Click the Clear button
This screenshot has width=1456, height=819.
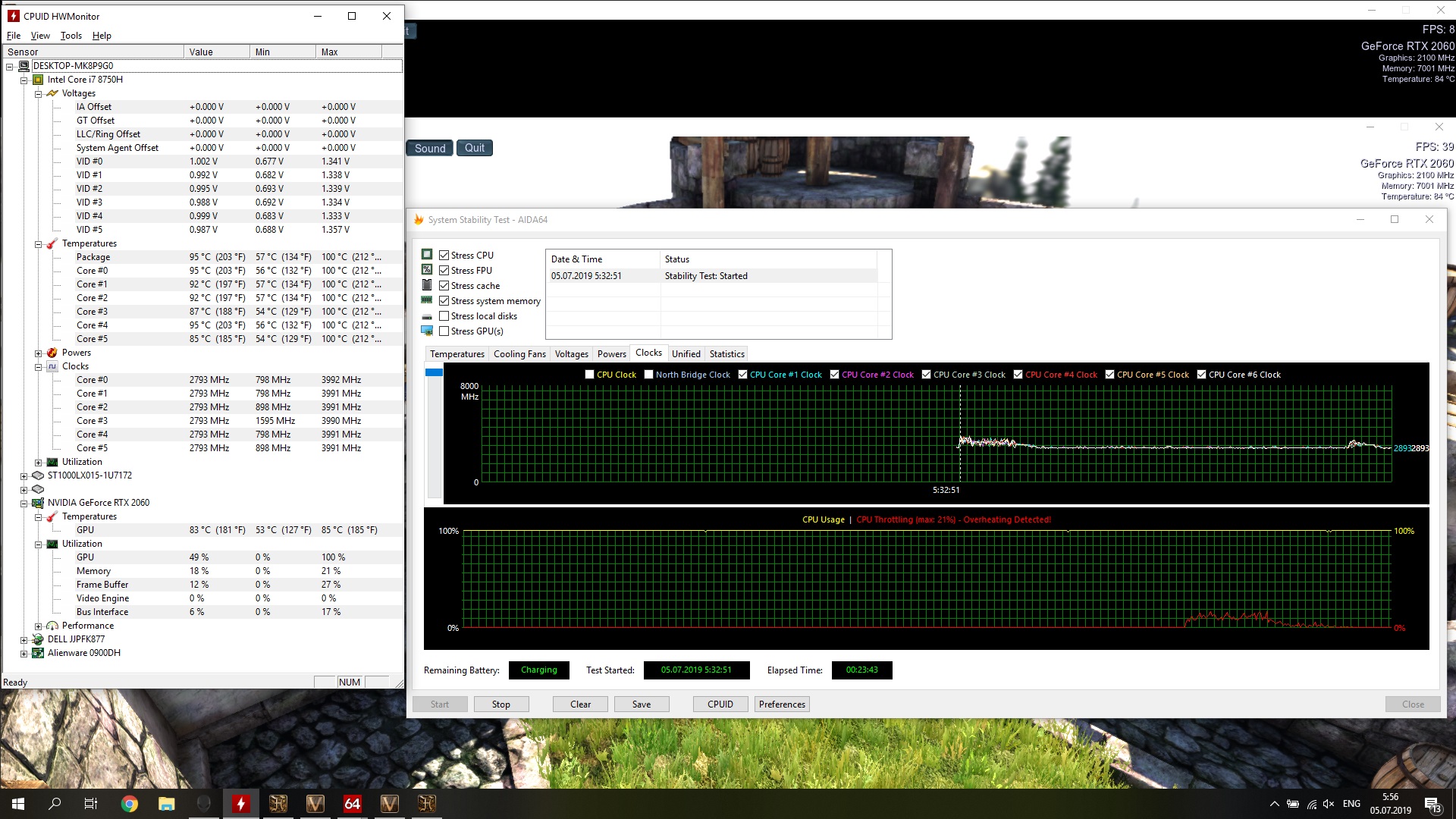[580, 704]
